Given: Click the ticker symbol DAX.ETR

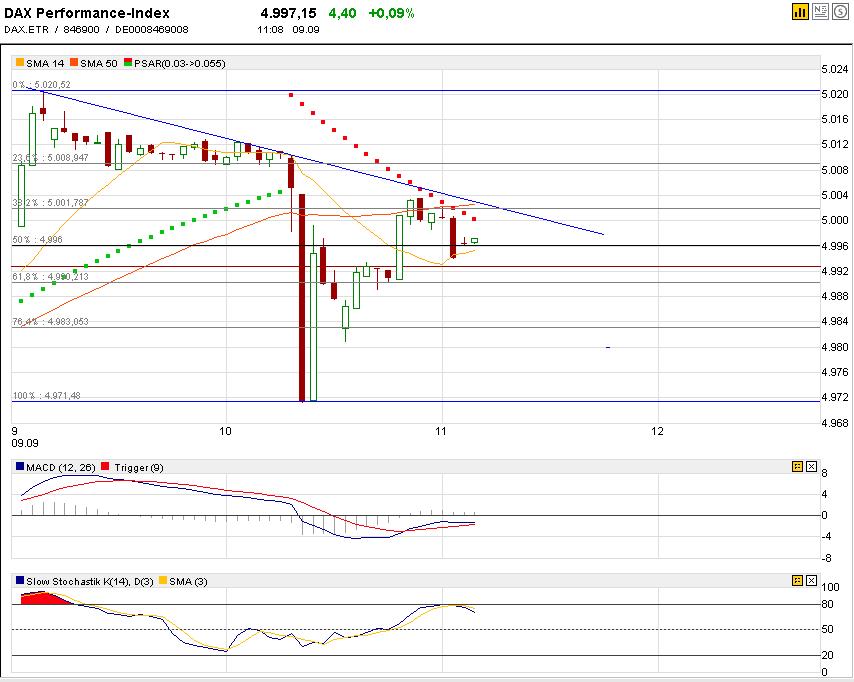Looking at the screenshot, I should click(x=27, y=29).
